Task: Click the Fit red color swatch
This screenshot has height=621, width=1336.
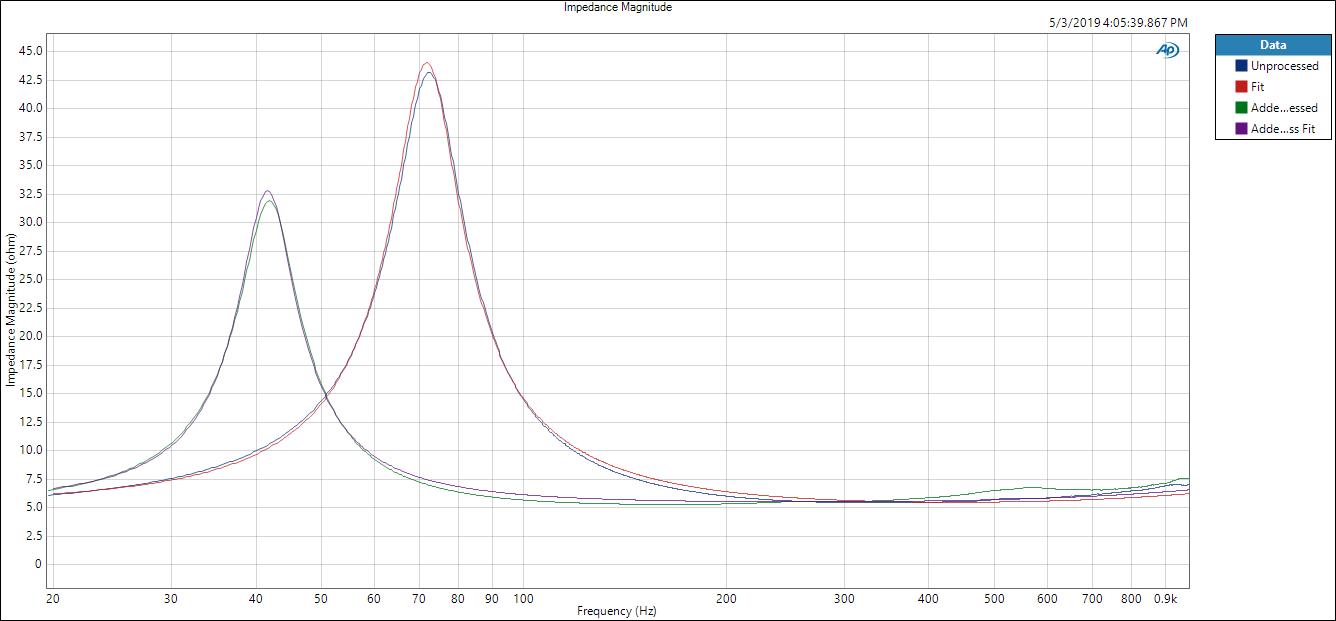Action: [x=1242, y=87]
